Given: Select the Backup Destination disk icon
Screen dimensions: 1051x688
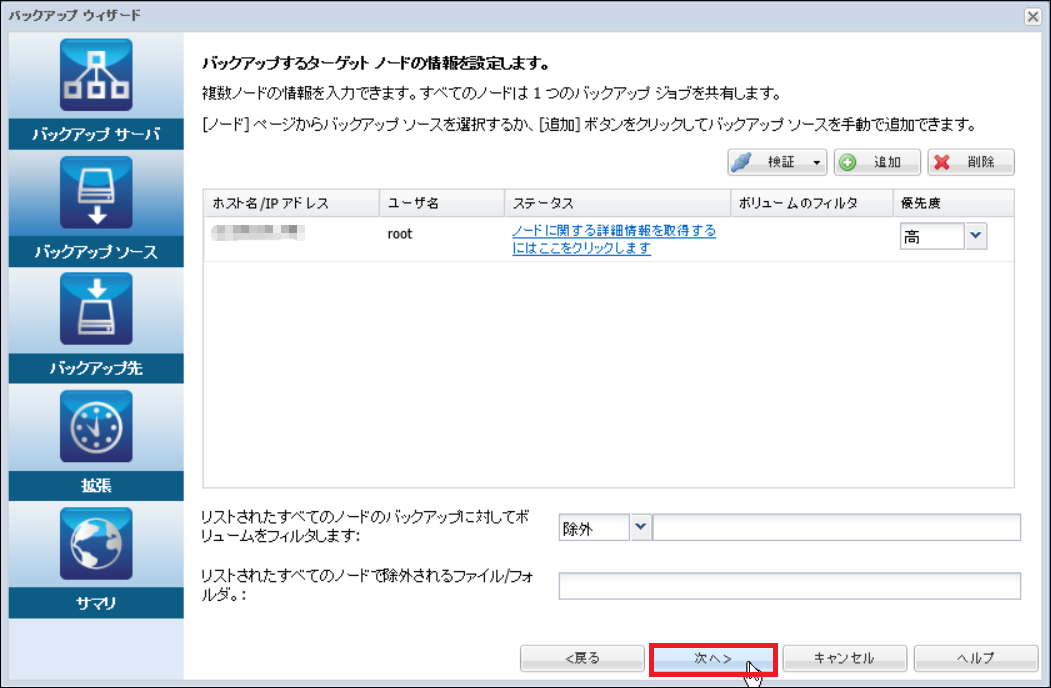Looking at the screenshot, I should [x=96, y=309].
